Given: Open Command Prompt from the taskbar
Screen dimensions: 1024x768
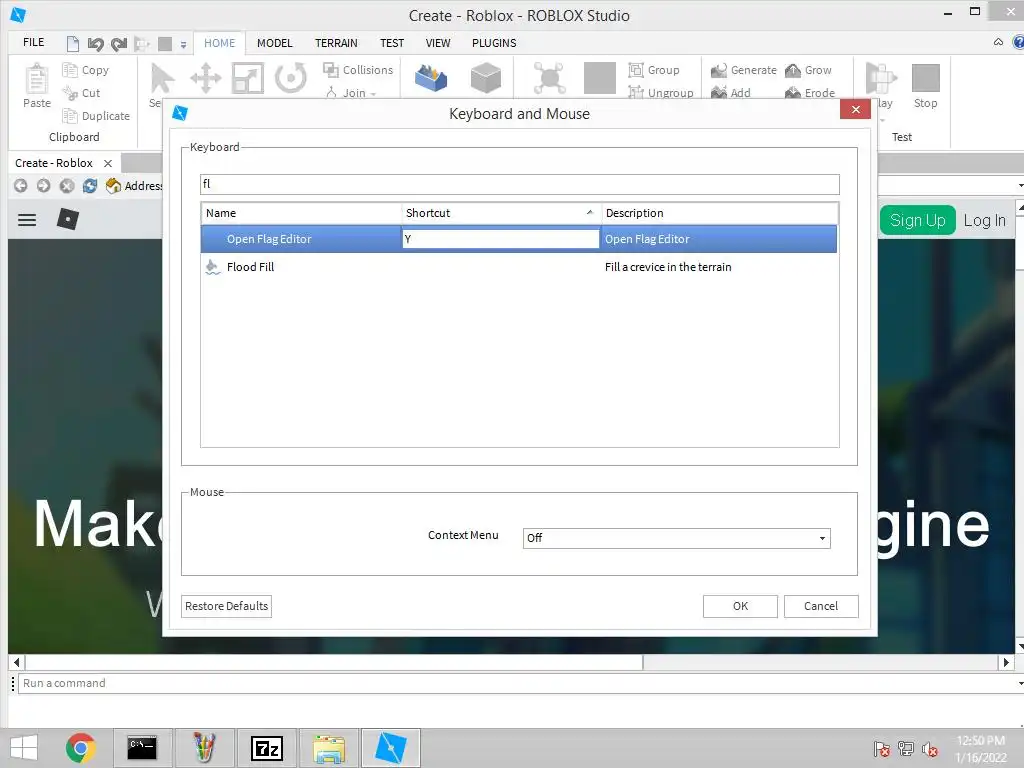Looking at the screenshot, I should point(142,748).
